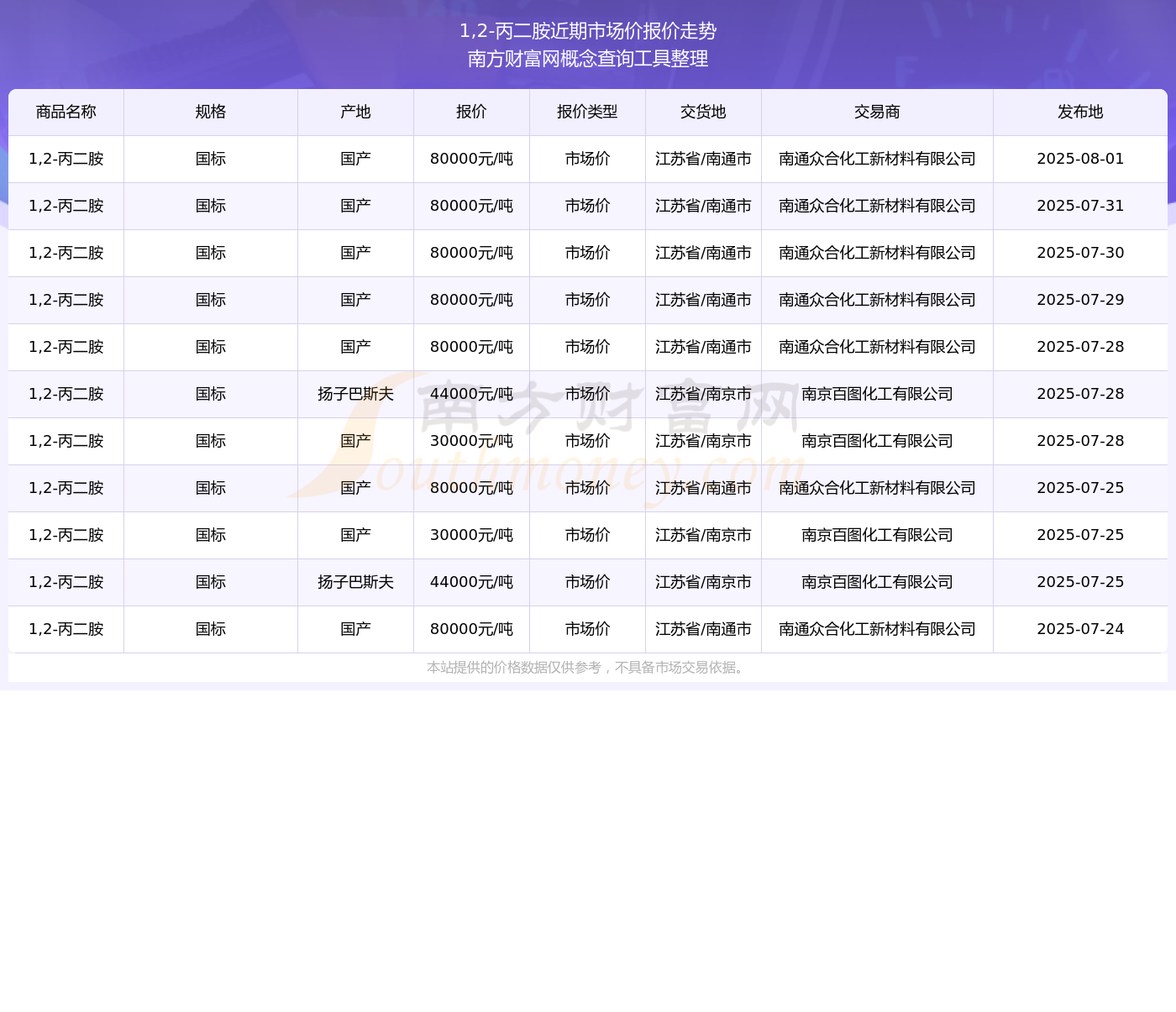
Task: Click "44000元/吨" in the 2025-07-28 row
Action: tap(472, 394)
